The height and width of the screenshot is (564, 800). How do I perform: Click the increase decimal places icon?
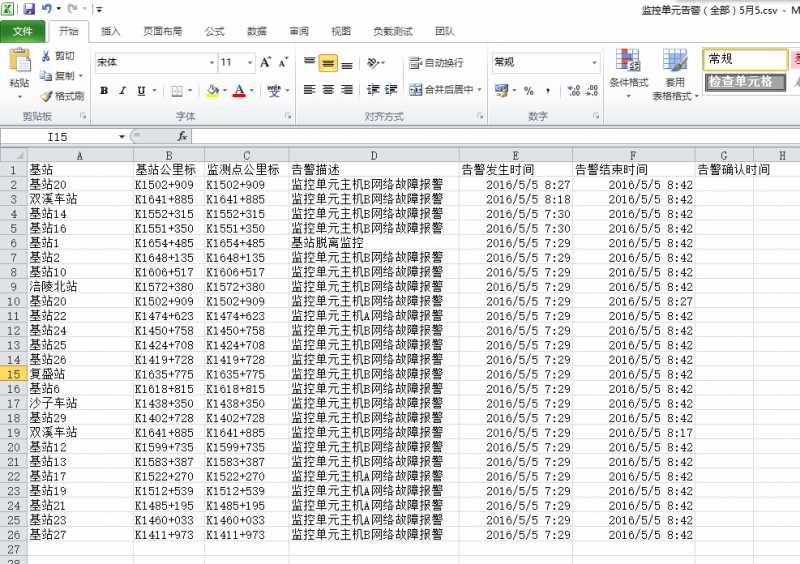[574, 91]
